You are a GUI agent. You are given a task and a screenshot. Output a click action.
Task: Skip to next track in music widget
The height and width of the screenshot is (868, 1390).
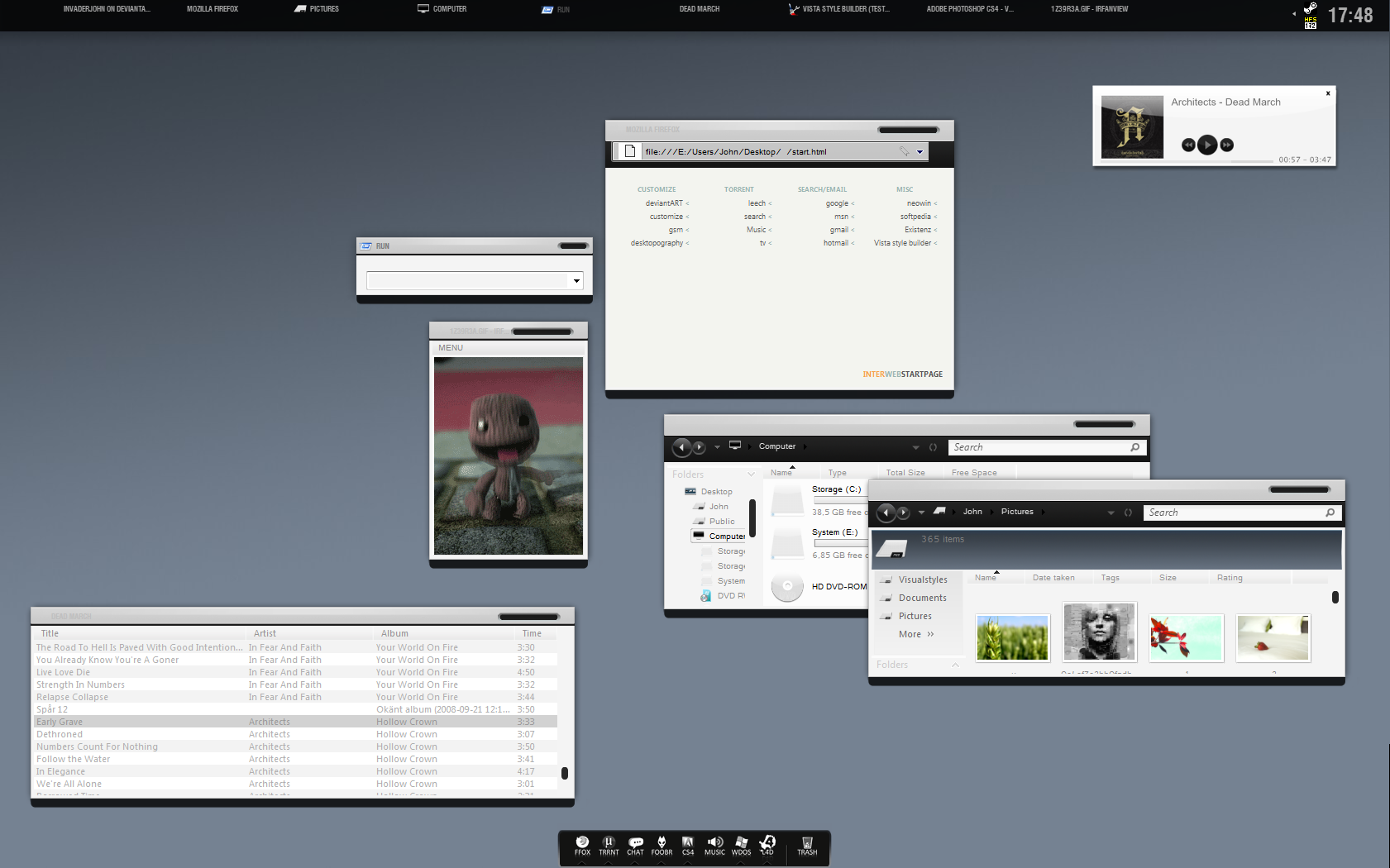pyautogui.click(x=1226, y=145)
